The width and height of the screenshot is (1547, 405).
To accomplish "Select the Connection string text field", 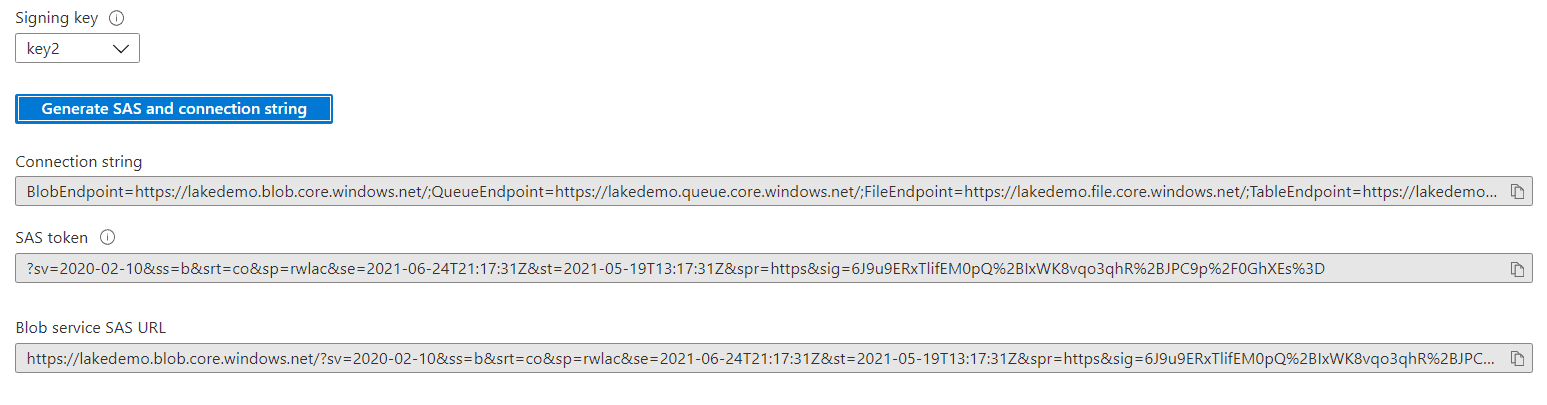I will coord(773,191).
